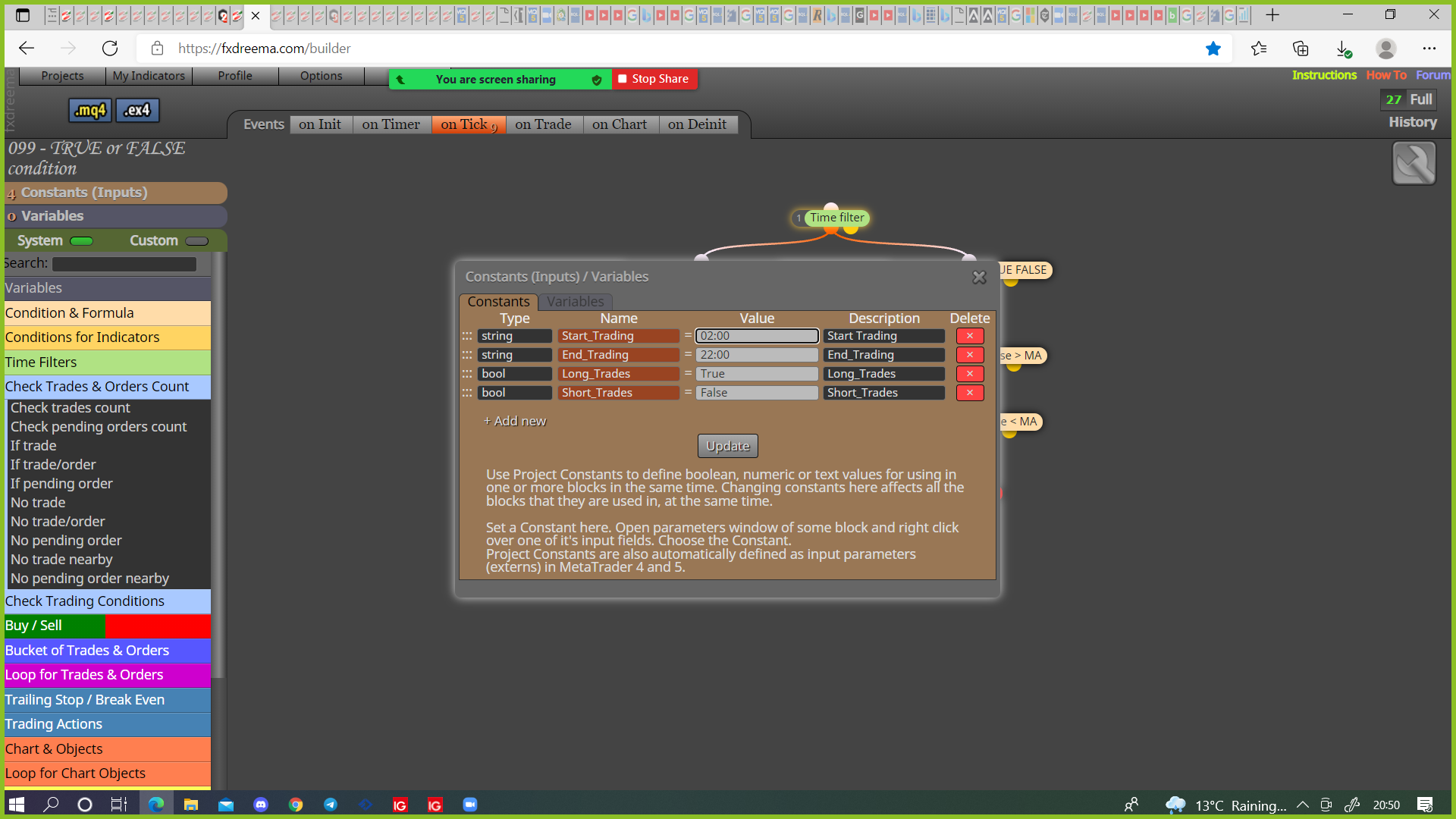Click the block Search field

[x=124, y=264]
